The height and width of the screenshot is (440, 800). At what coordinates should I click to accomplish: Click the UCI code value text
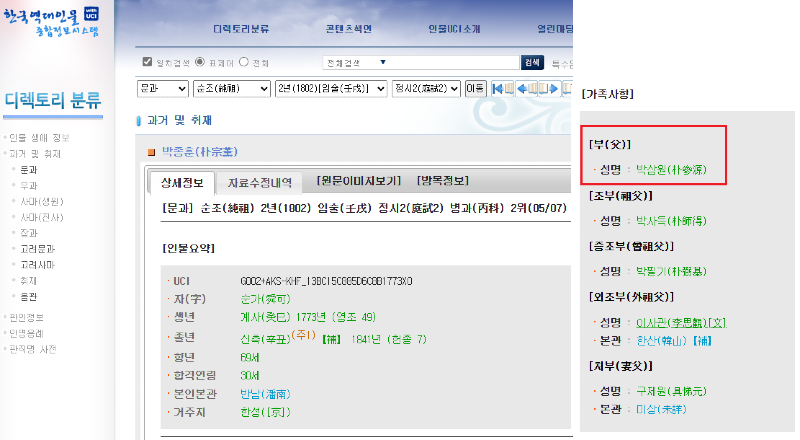point(327,281)
